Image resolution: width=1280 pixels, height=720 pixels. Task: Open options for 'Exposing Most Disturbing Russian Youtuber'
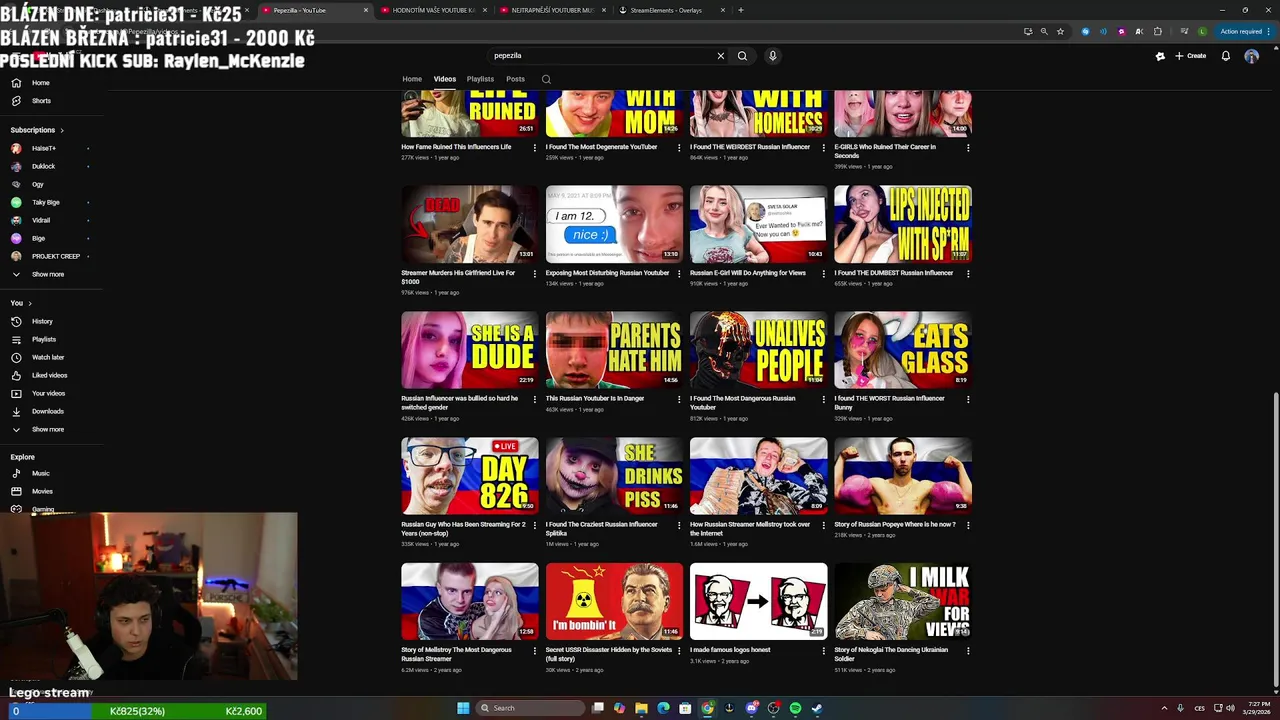pyautogui.click(x=679, y=273)
